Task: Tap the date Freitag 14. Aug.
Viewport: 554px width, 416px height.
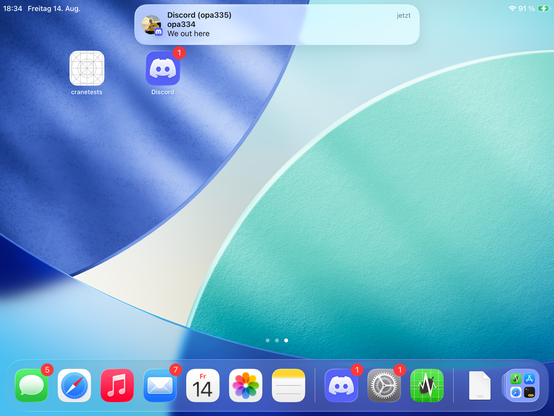Action: [x=54, y=8]
